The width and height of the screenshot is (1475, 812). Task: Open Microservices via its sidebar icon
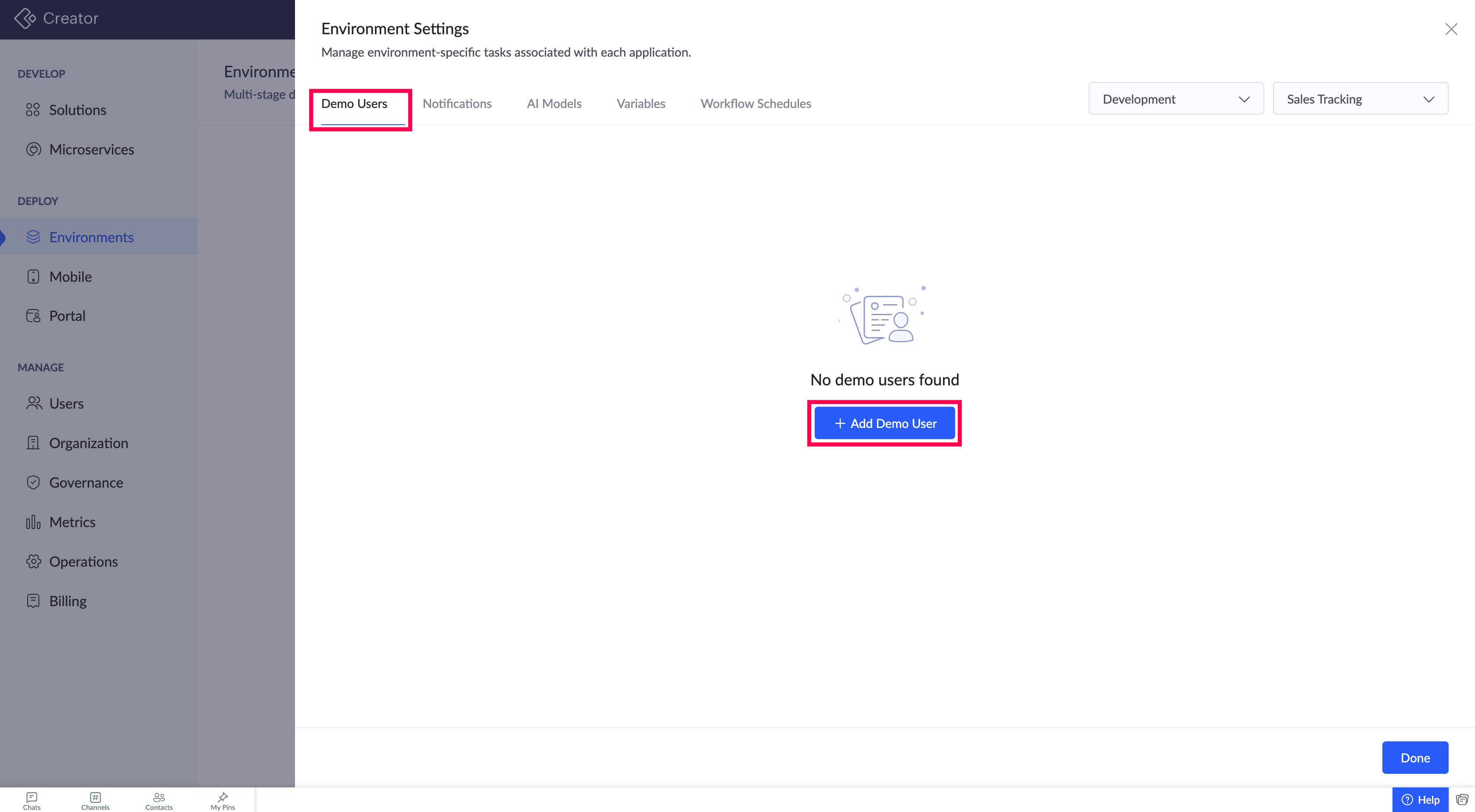pos(33,150)
